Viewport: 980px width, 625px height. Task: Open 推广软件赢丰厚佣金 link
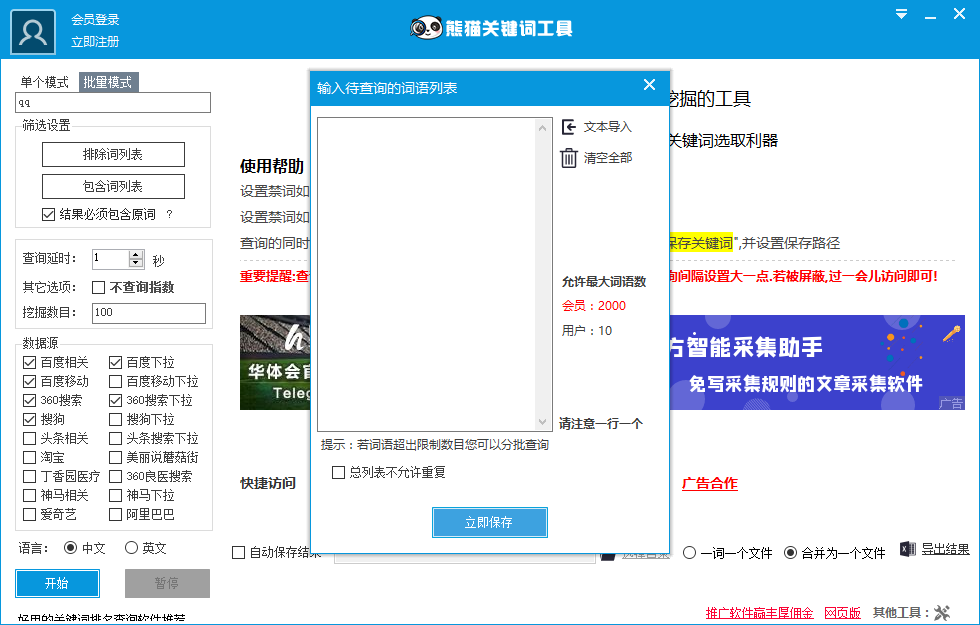(759, 613)
